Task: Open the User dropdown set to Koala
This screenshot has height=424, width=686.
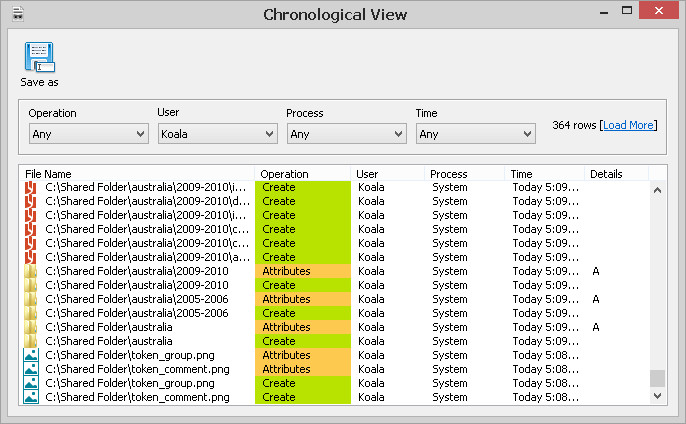Action: point(217,134)
